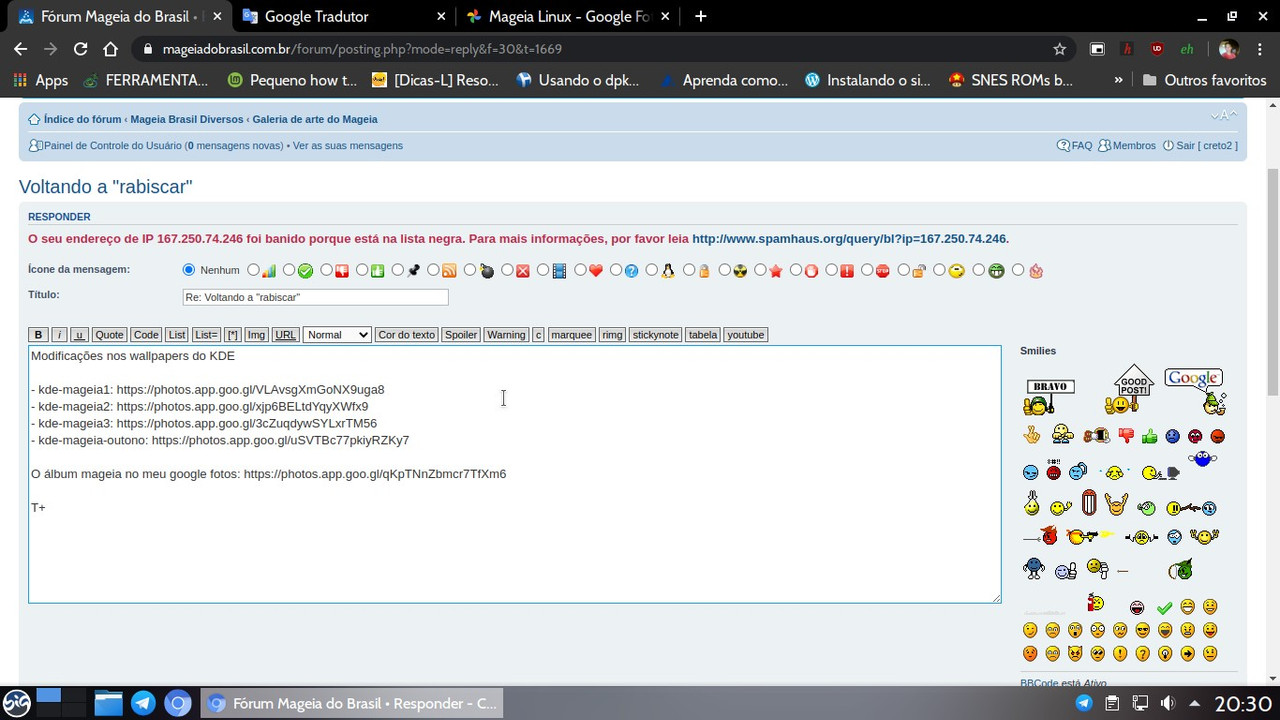Reload the page in Chrome
The width and height of the screenshot is (1280, 720).
click(81, 48)
